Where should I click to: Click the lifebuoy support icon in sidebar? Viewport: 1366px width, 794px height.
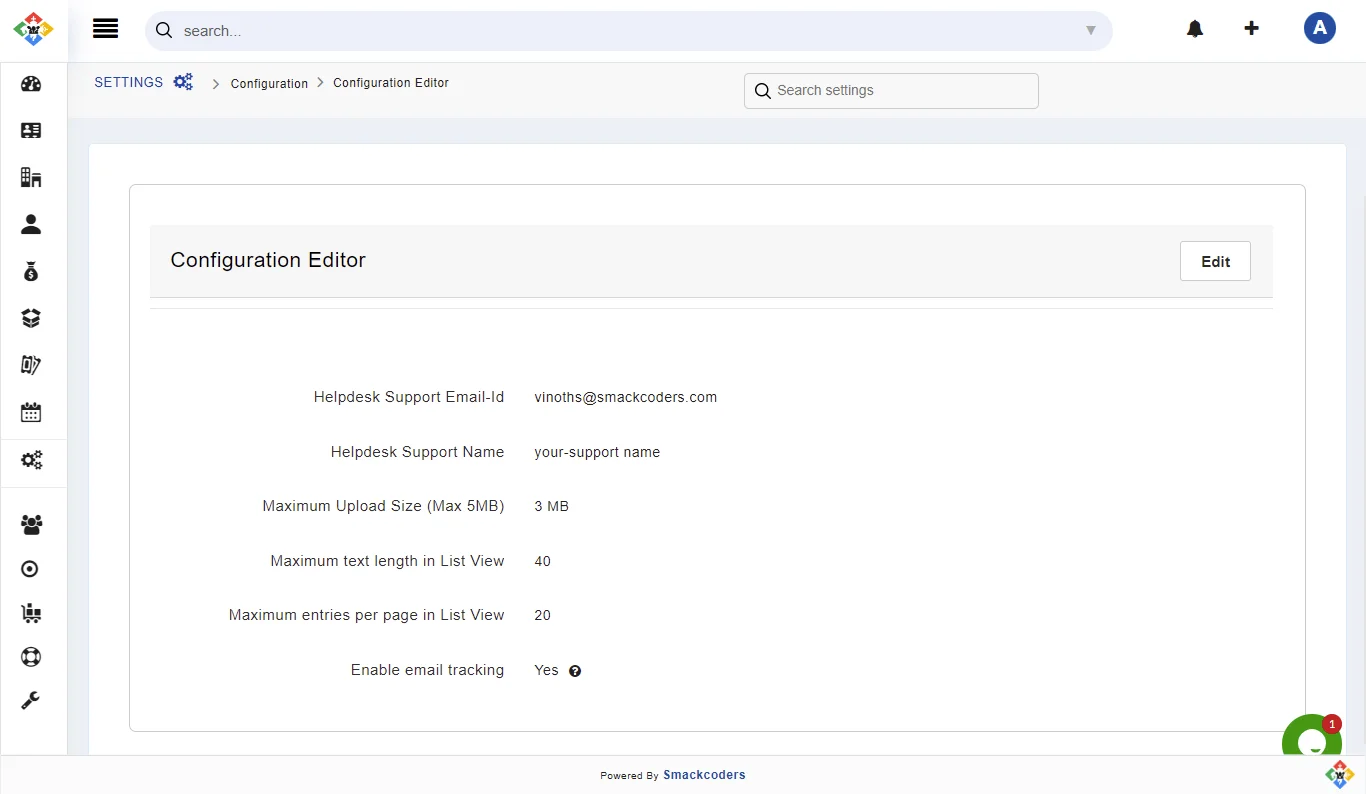31,657
